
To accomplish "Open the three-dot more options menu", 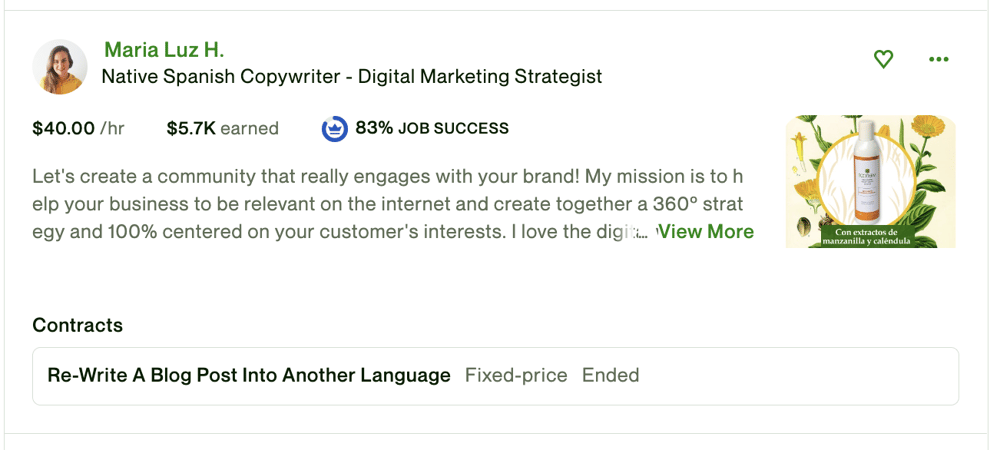I will click(938, 60).
